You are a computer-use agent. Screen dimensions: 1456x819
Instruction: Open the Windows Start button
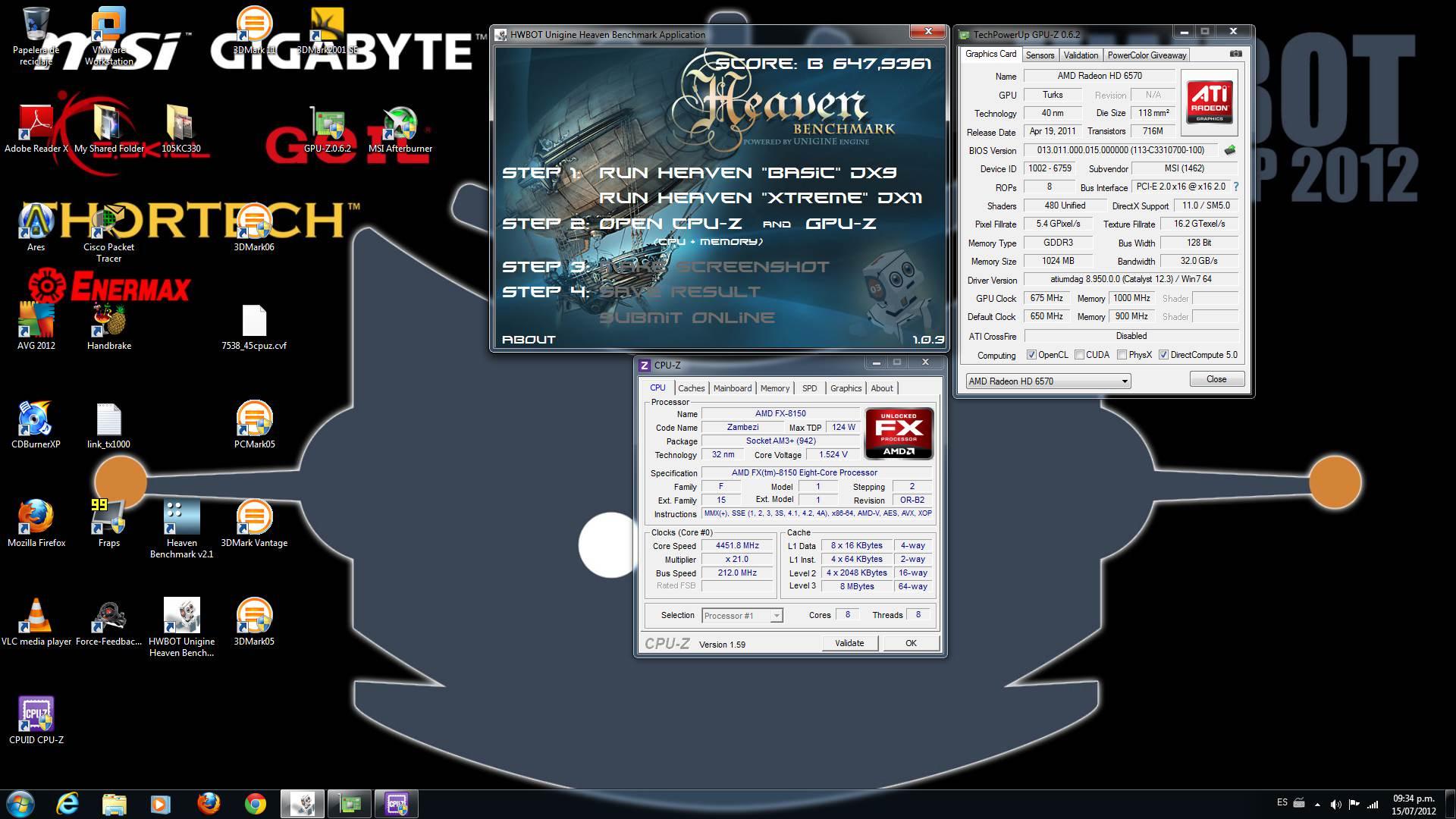click(20, 804)
